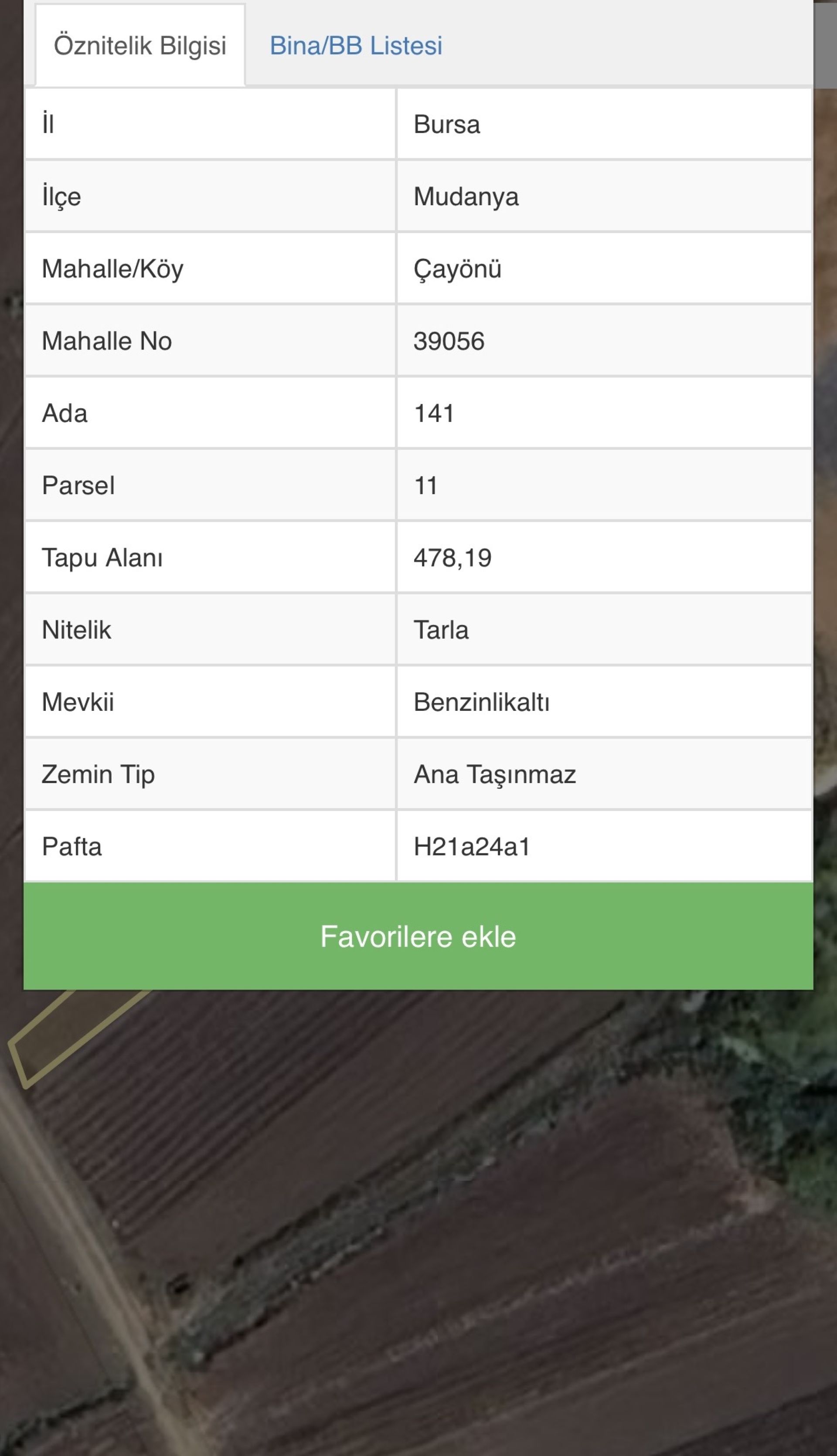Click the Zemin Tip label
This screenshot has width=837, height=1456.
(x=98, y=774)
